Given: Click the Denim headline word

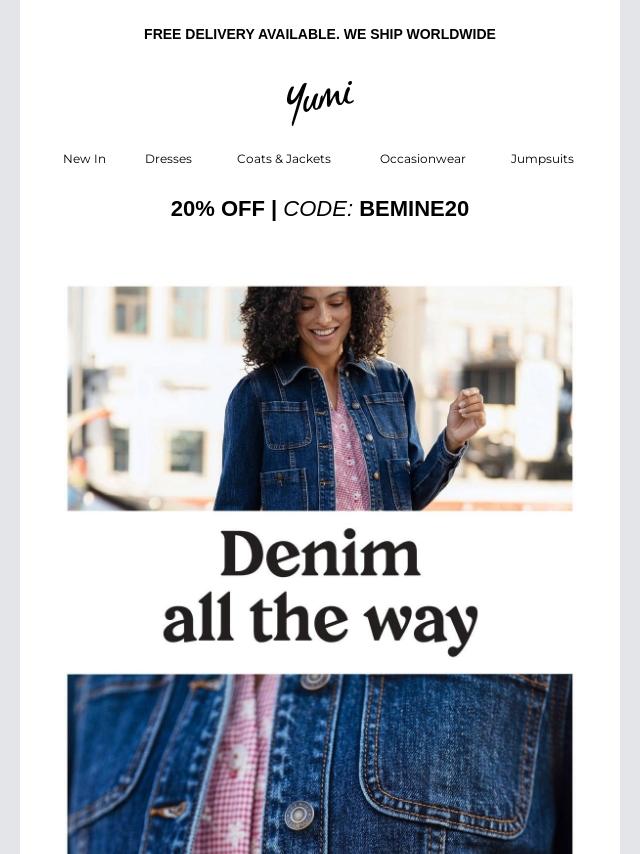Looking at the screenshot, I should [x=320, y=553].
